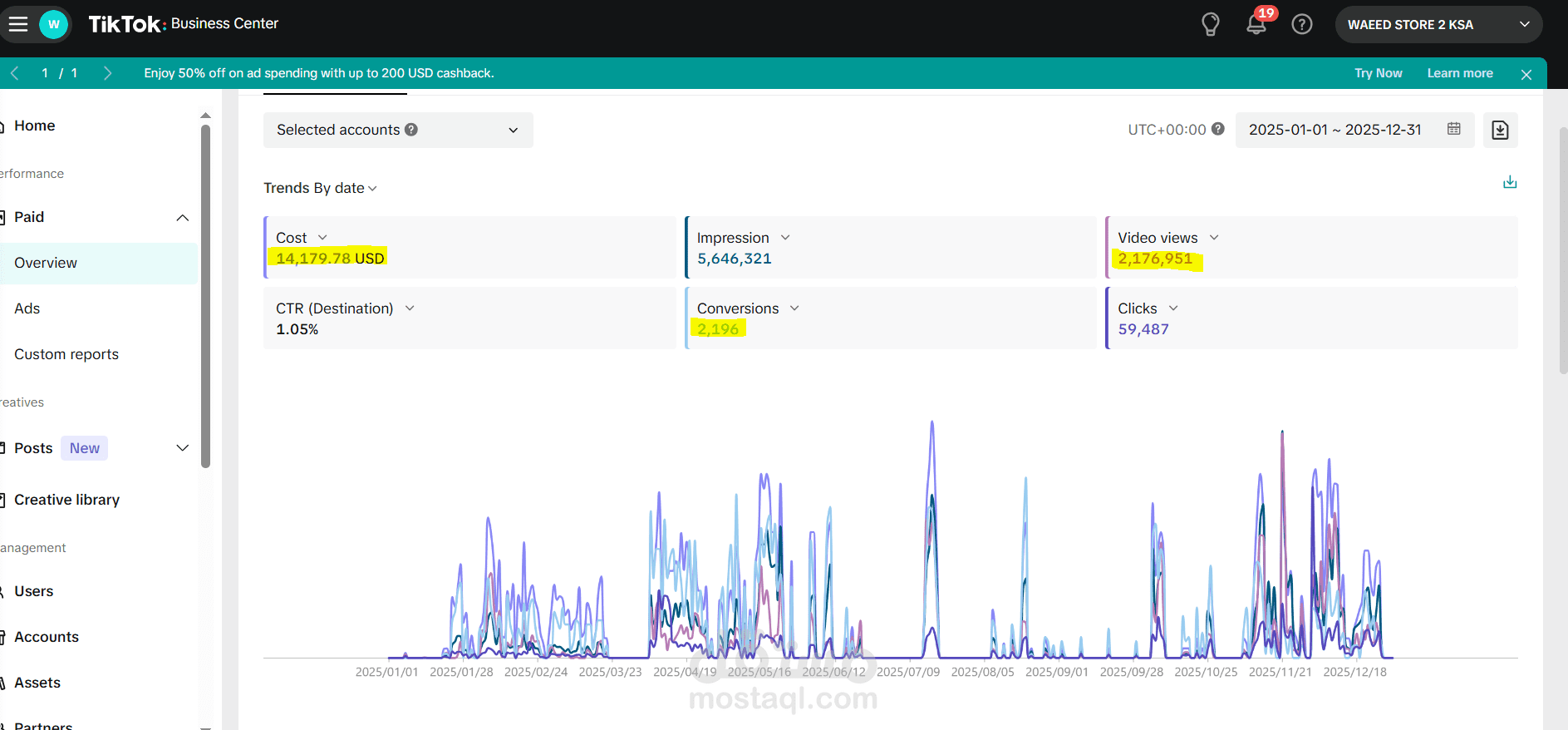1568x730 pixels.
Task: Click the export report document icon
Action: [1501, 130]
